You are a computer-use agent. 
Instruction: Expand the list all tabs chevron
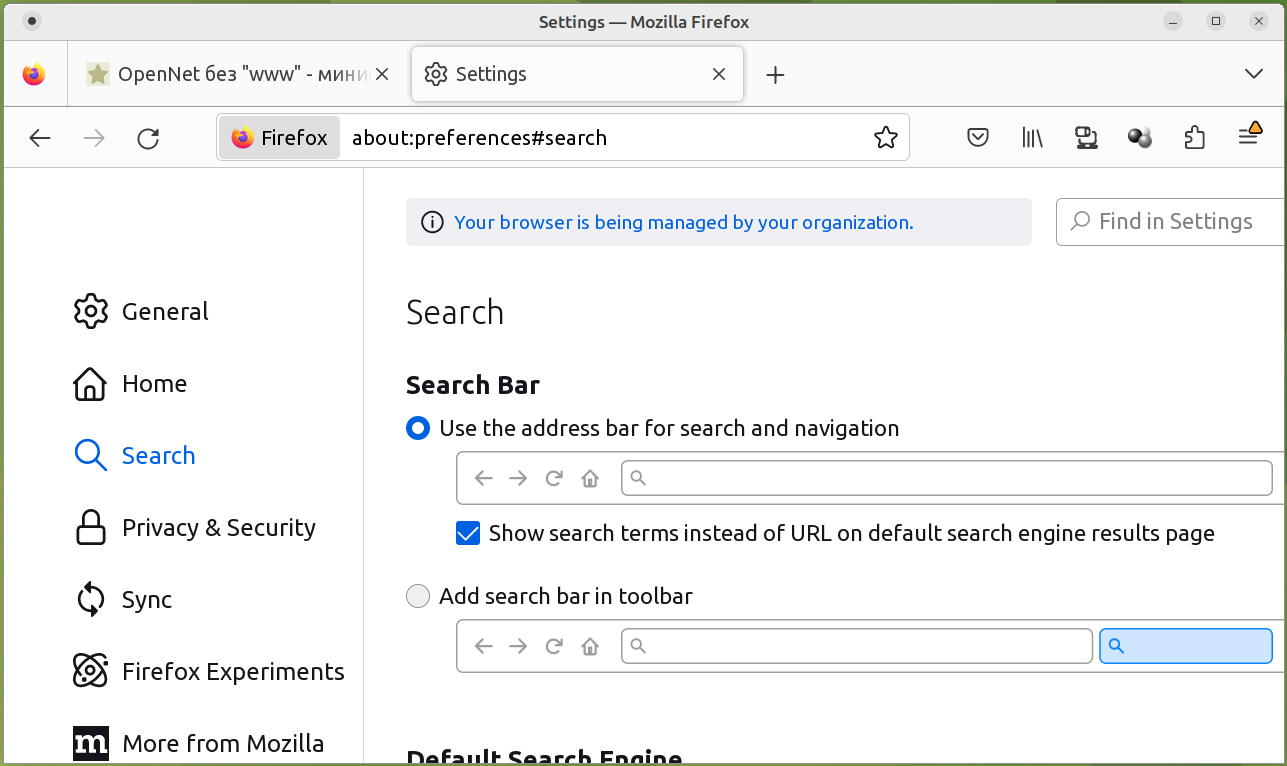point(1254,74)
